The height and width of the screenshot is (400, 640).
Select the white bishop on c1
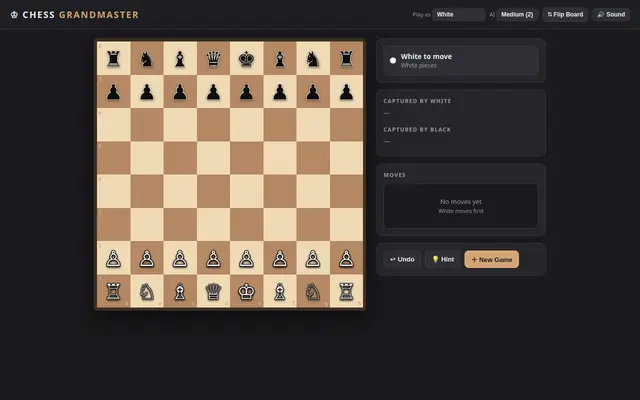click(x=180, y=291)
